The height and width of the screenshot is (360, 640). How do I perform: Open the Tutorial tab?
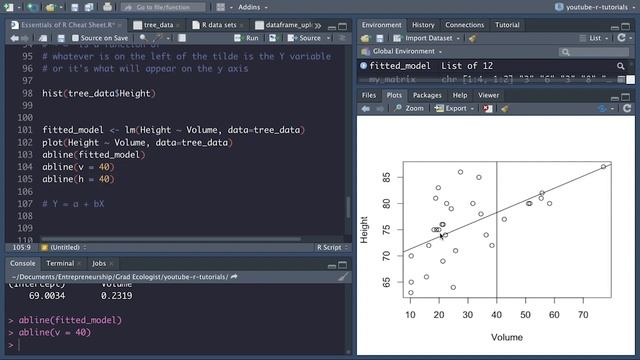507,25
